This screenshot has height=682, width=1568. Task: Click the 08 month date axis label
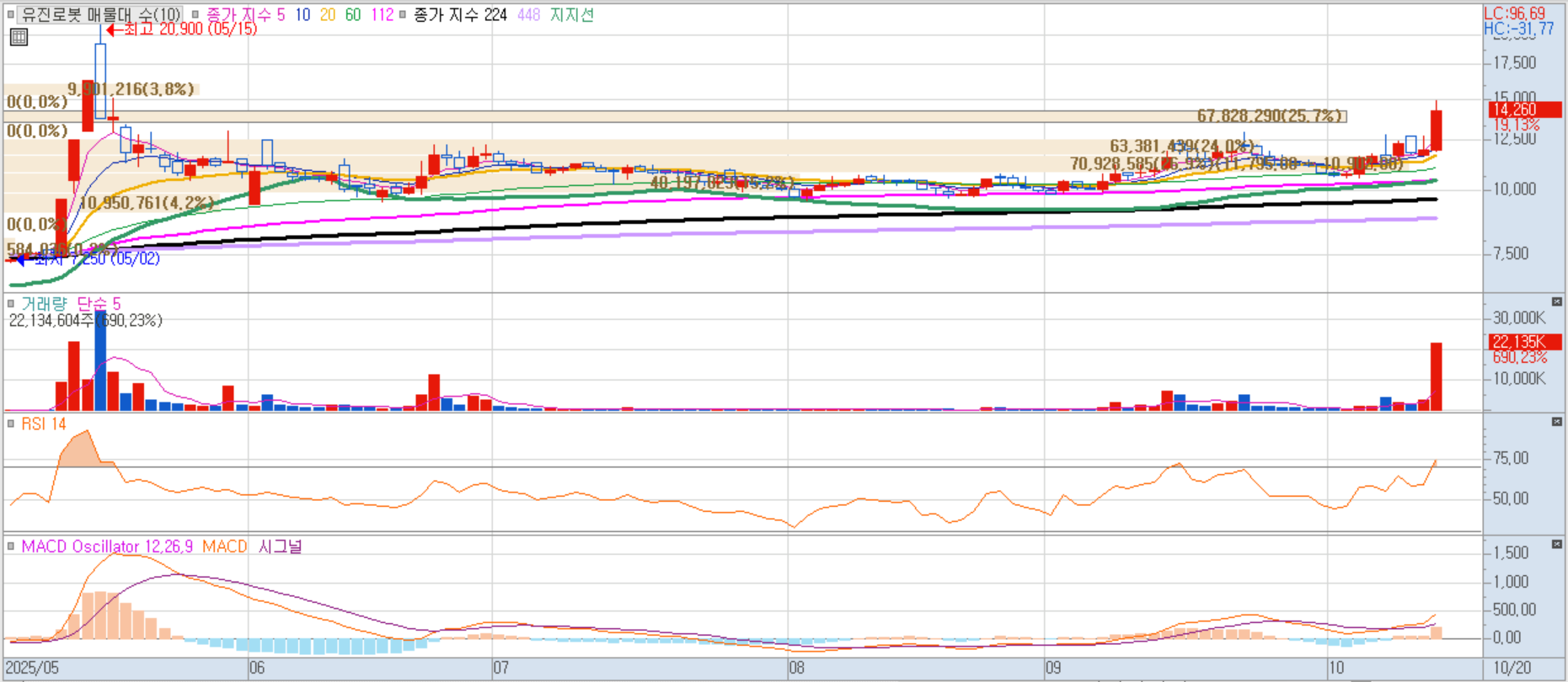click(797, 668)
